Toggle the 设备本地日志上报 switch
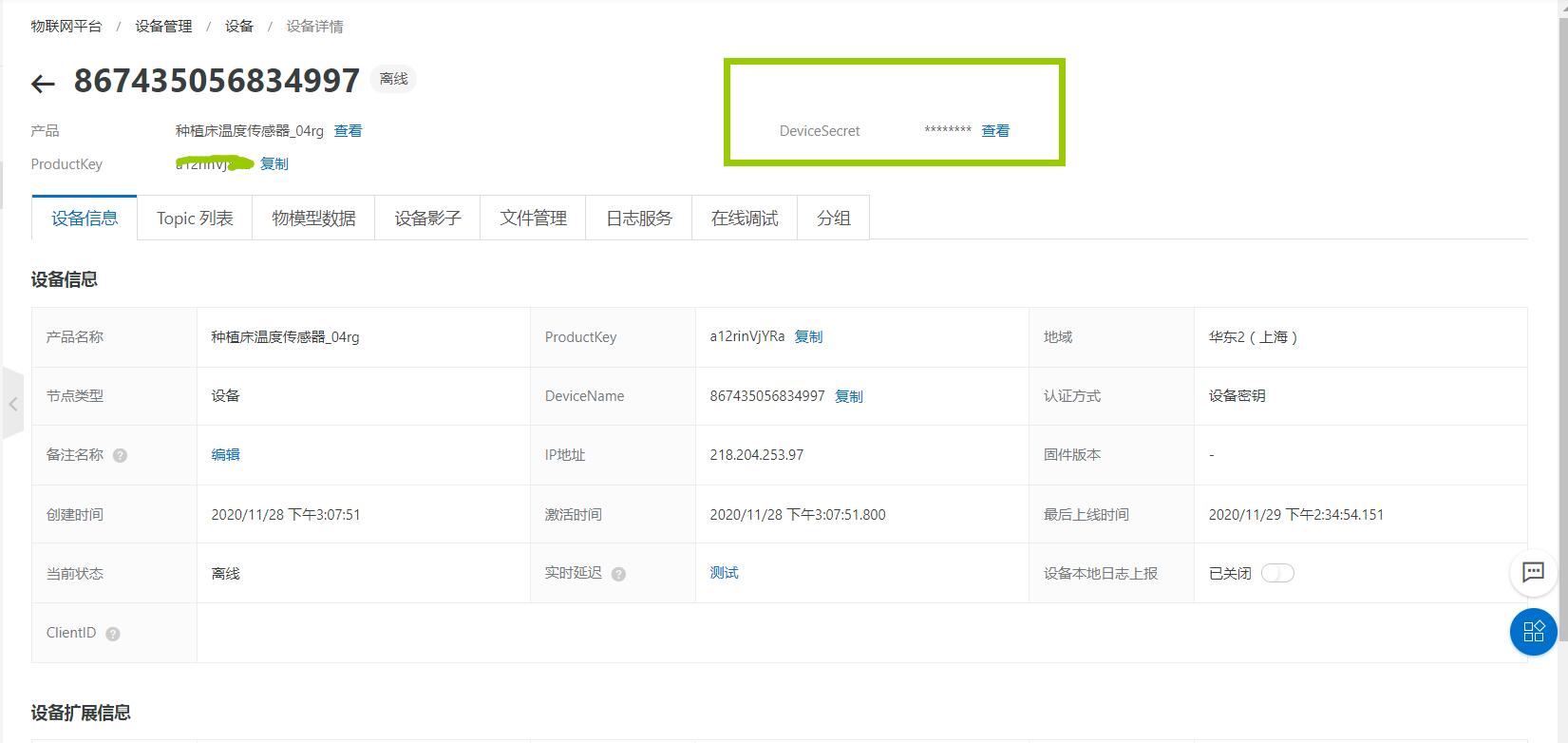Image resolution: width=1568 pixels, height=743 pixels. pos(1277,573)
